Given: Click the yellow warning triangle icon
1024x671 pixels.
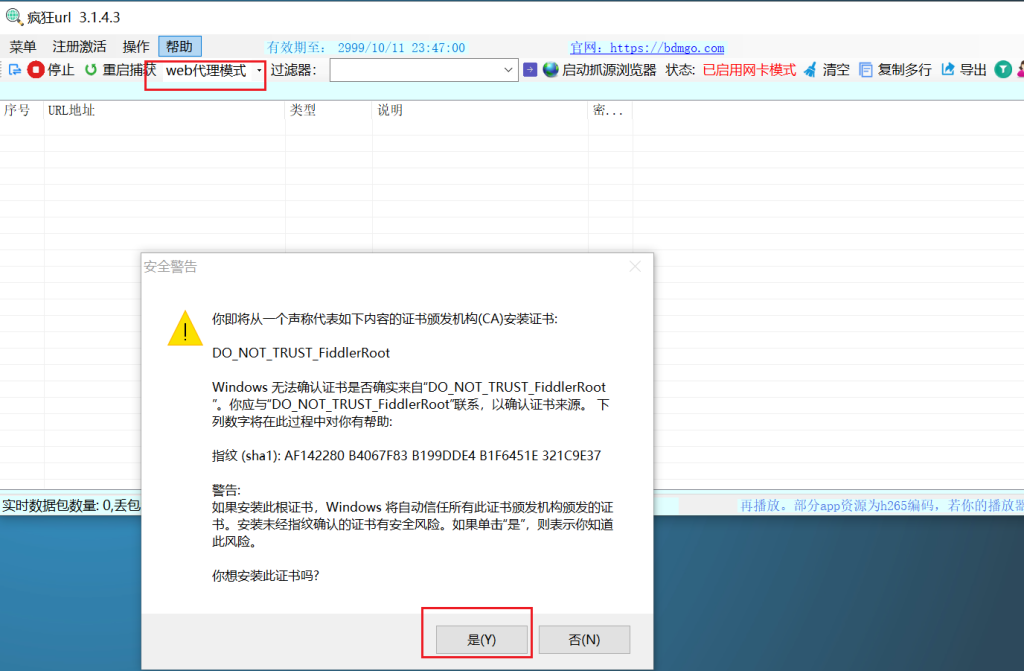Looking at the screenshot, I should 185,328.
